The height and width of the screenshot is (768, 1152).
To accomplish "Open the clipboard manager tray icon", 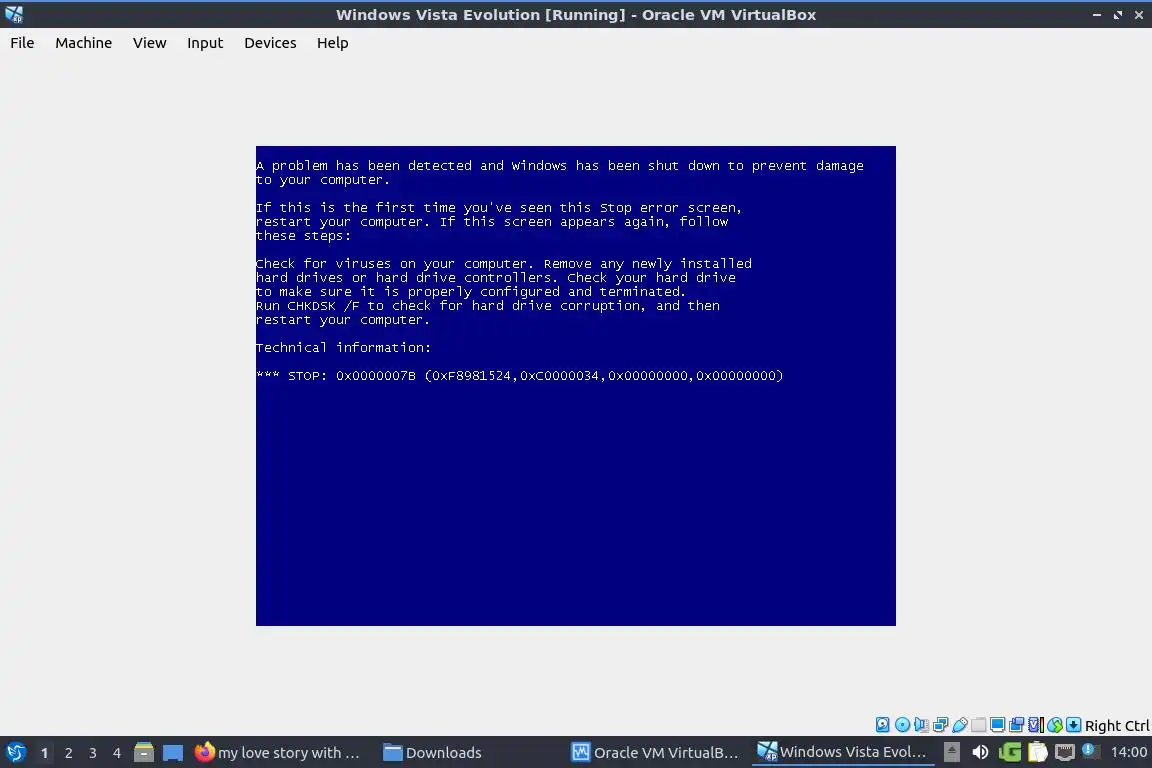I will (x=1037, y=752).
